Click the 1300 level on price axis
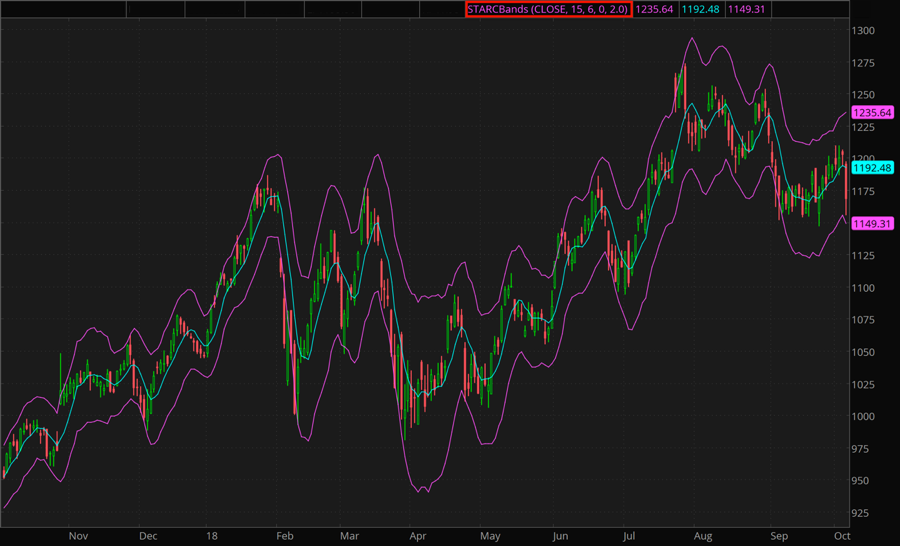 coord(862,31)
